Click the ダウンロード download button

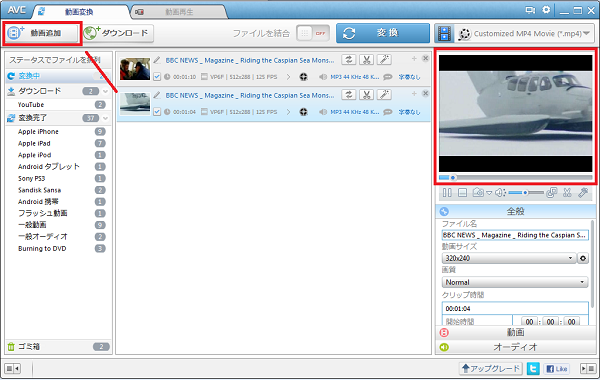click(118, 33)
